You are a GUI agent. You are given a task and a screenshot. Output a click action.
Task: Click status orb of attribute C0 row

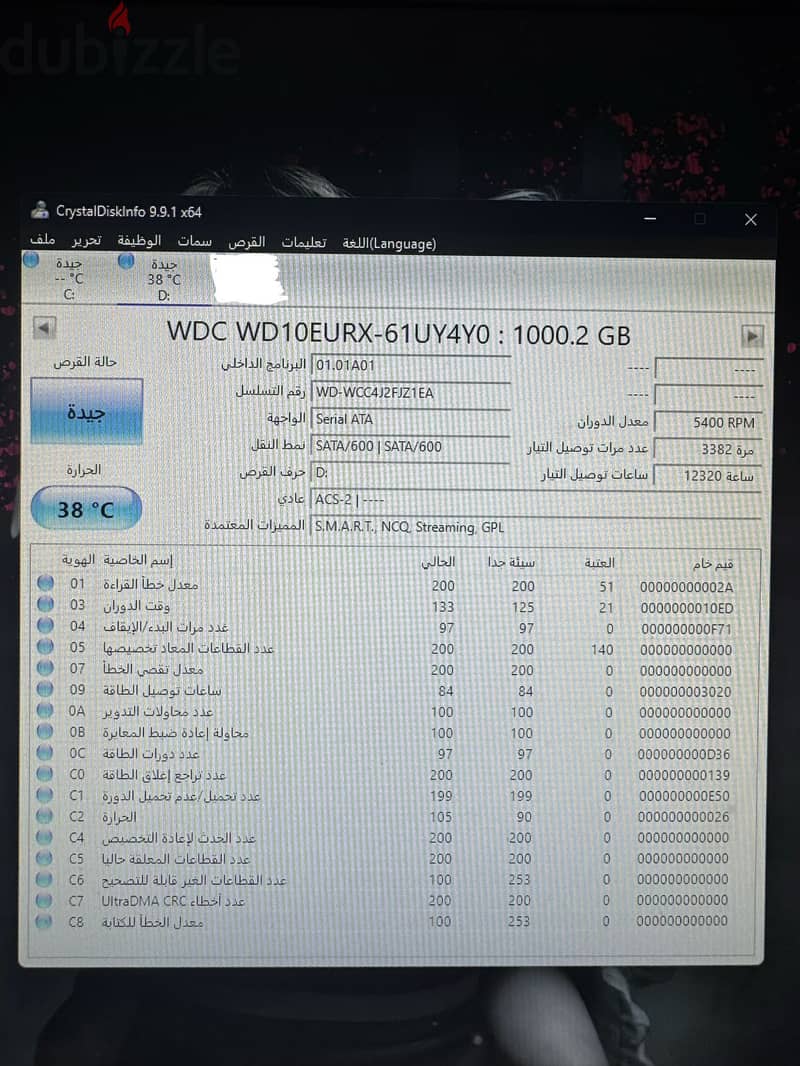[x=45, y=774]
